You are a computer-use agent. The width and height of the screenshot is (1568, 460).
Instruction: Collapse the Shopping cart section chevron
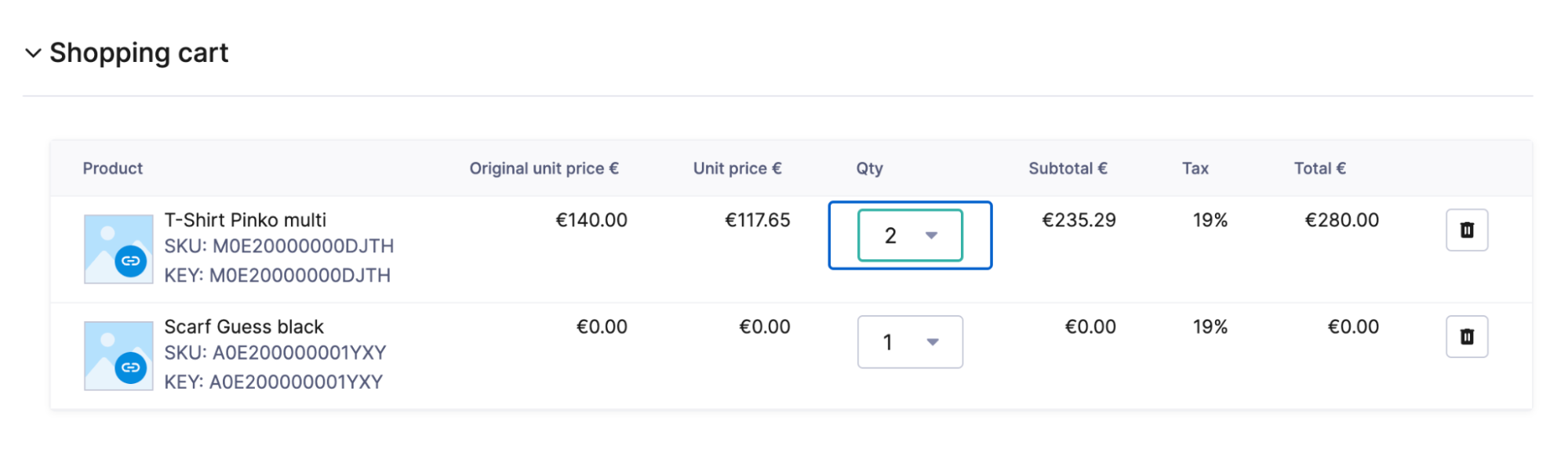pos(33,53)
